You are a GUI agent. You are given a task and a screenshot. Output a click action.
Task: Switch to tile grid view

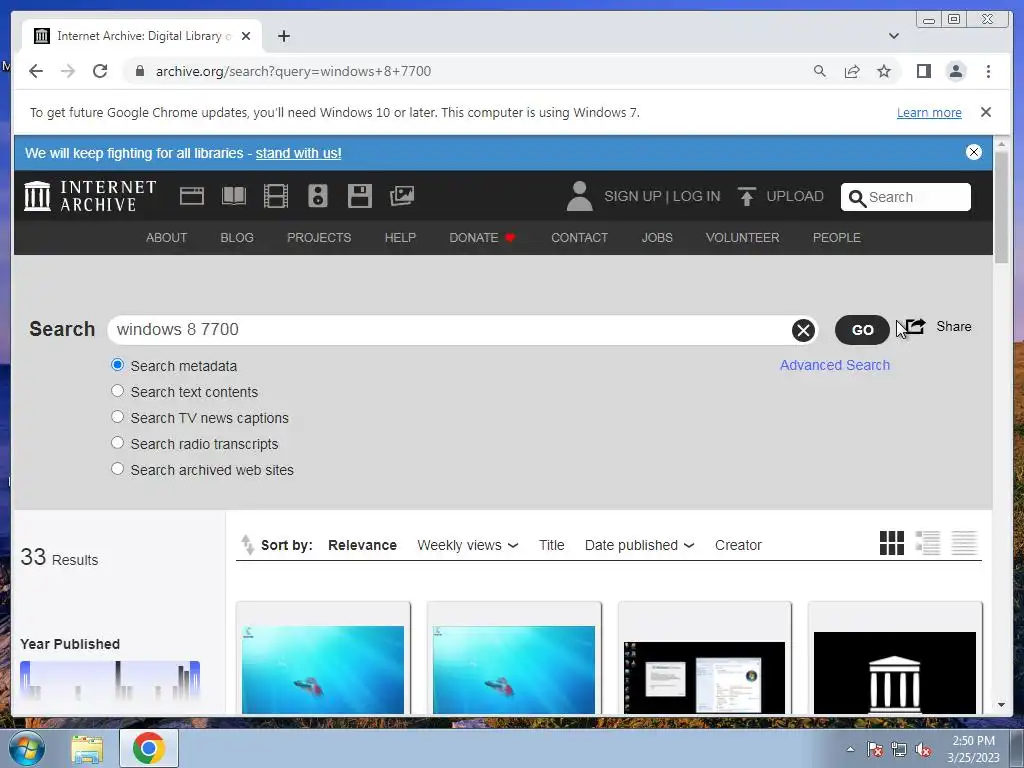click(x=891, y=543)
